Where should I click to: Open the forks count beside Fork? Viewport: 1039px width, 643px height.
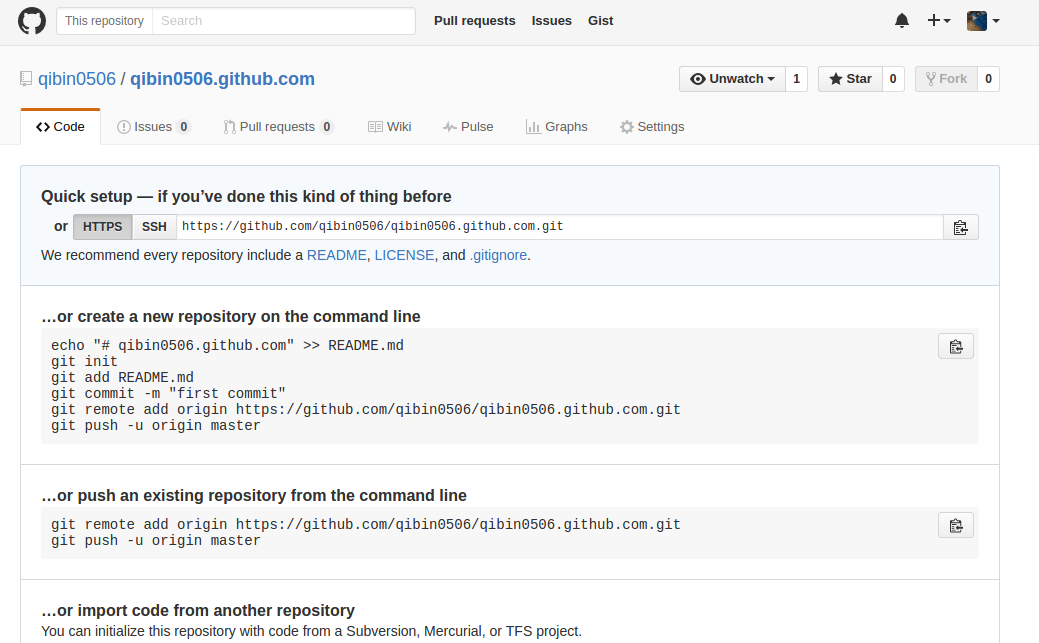(989, 79)
